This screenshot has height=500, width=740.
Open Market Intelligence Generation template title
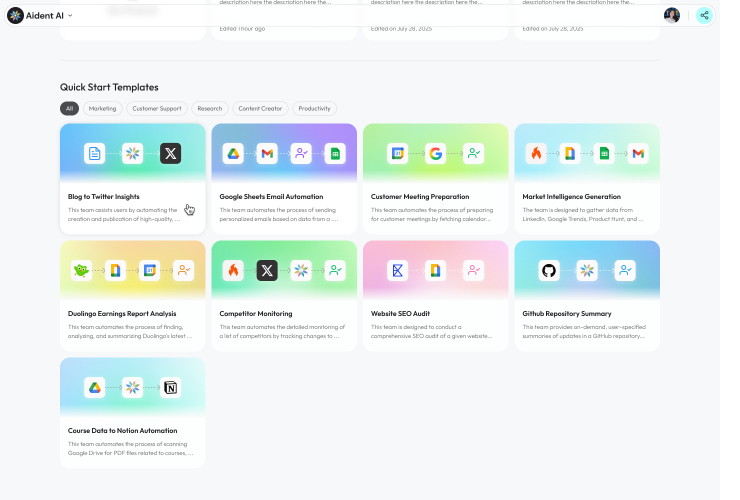click(572, 197)
